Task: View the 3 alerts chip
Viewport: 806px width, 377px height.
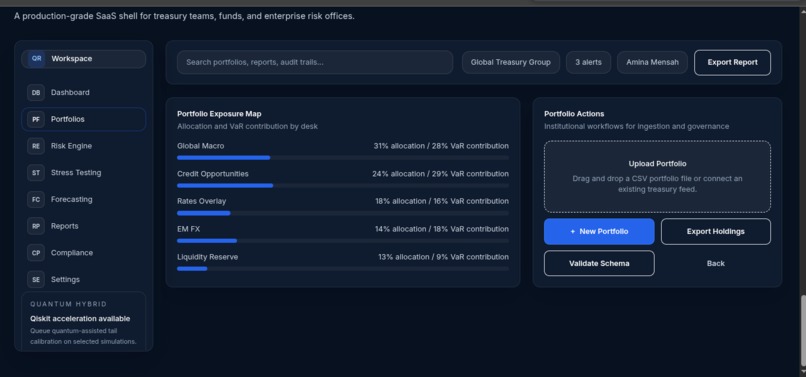Action: tap(588, 62)
